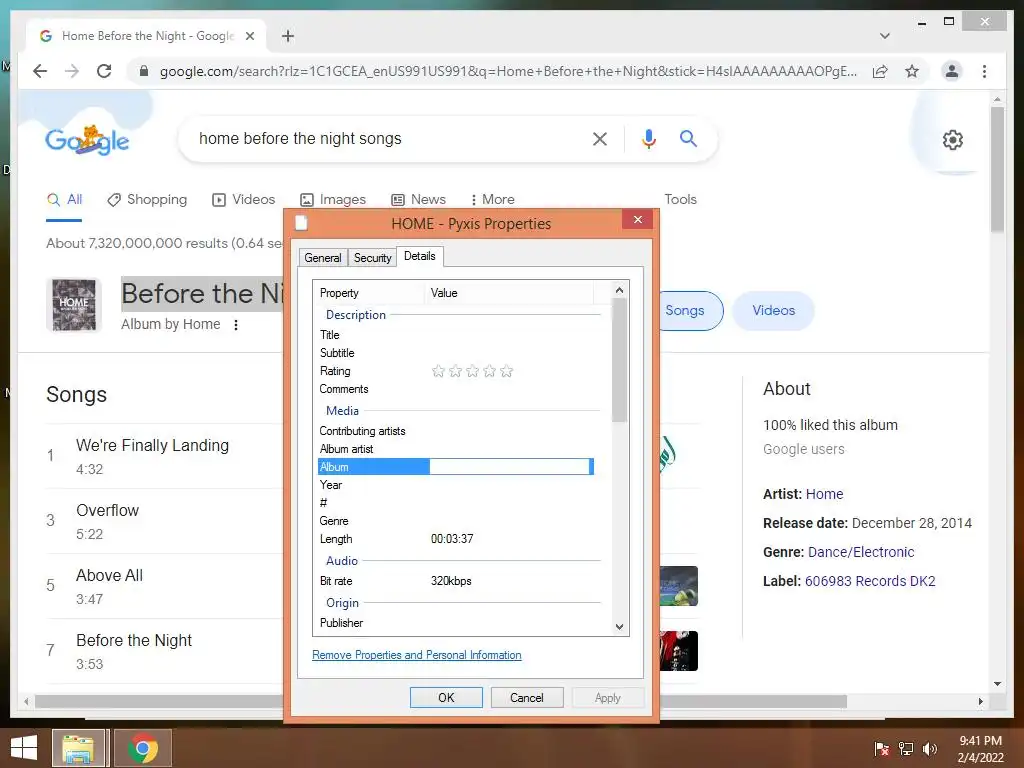
Task: Close the HOME - Pyxis Properties dialog
Action: point(637,220)
